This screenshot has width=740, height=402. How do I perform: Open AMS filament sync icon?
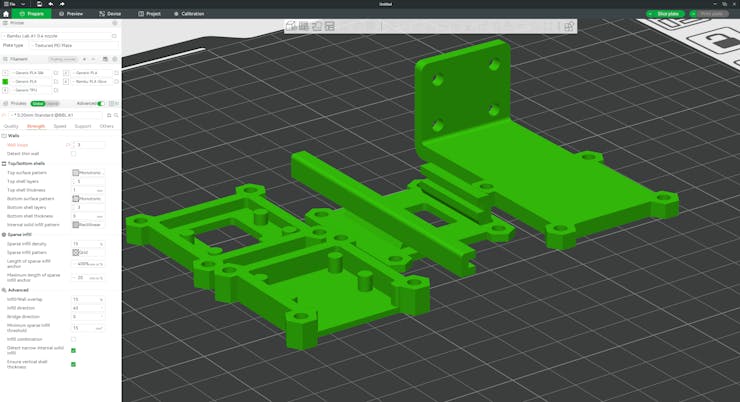point(105,59)
